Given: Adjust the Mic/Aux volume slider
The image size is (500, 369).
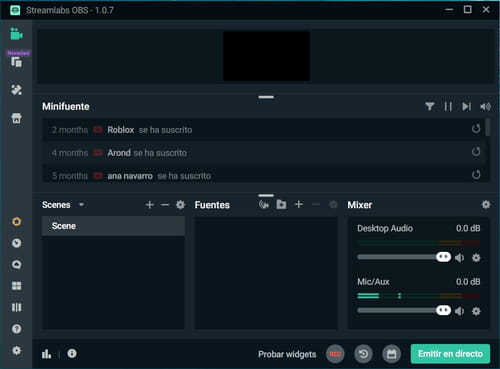Looking at the screenshot, I should (404, 310).
